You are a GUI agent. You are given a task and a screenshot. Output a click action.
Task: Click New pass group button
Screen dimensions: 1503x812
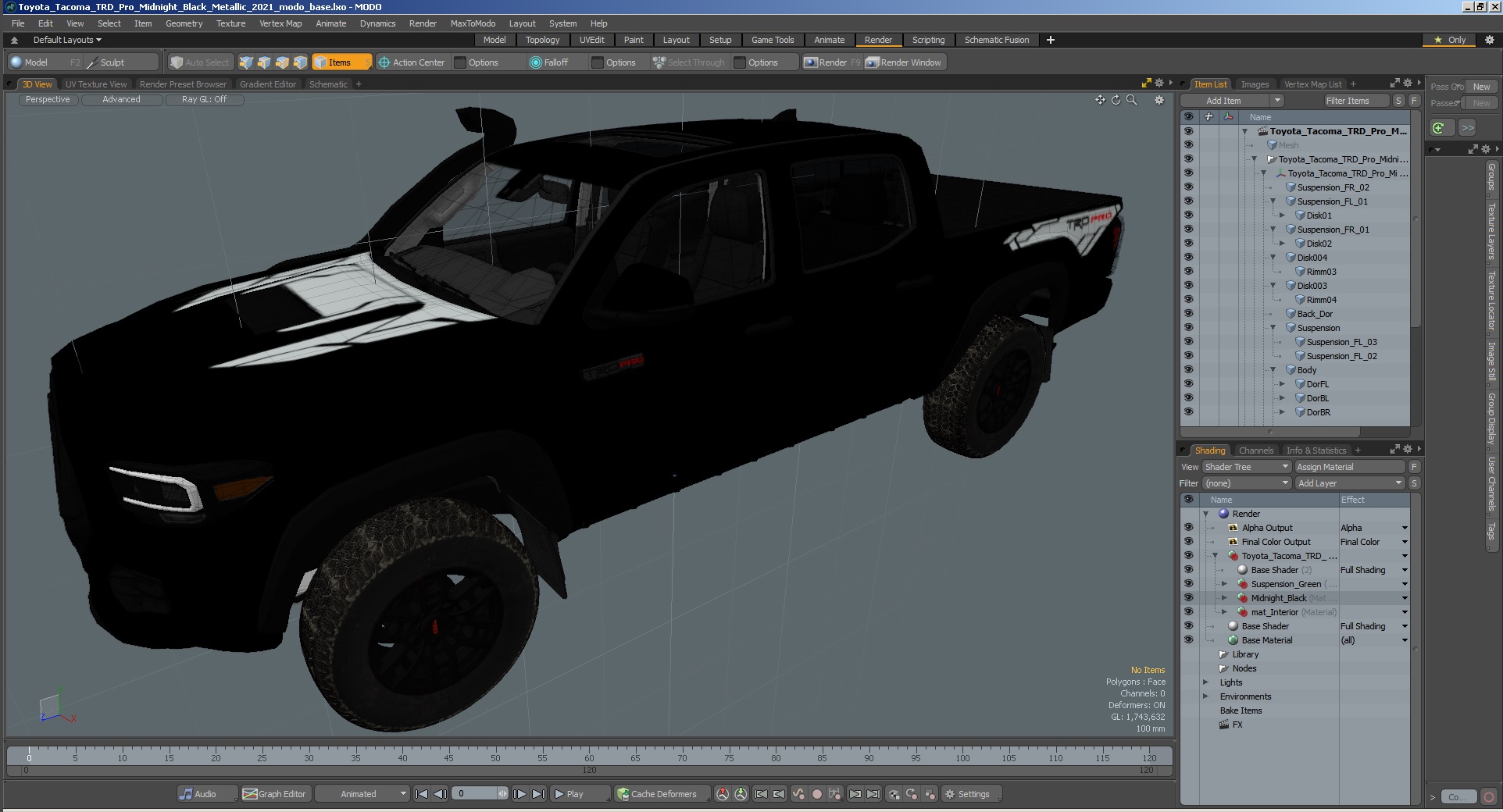pyautogui.click(x=1481, y=87)
